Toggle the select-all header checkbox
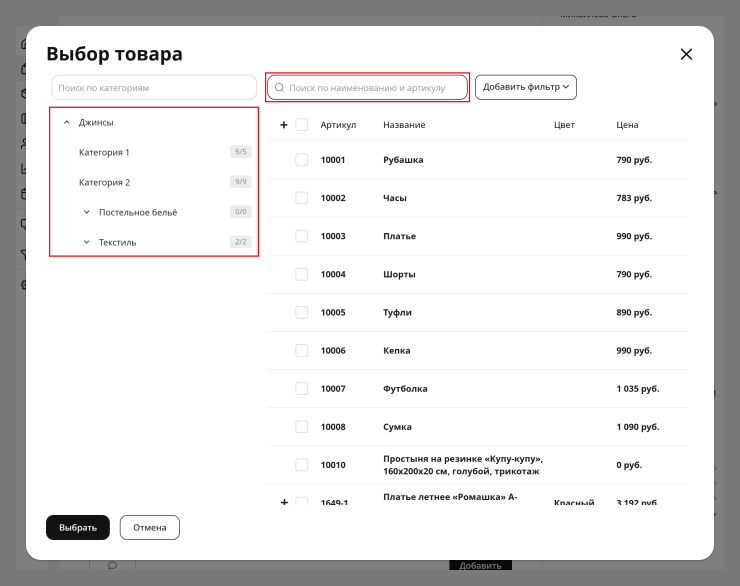Image resolution: width=740 pixels, height=586 pixels. click(302, 125)
